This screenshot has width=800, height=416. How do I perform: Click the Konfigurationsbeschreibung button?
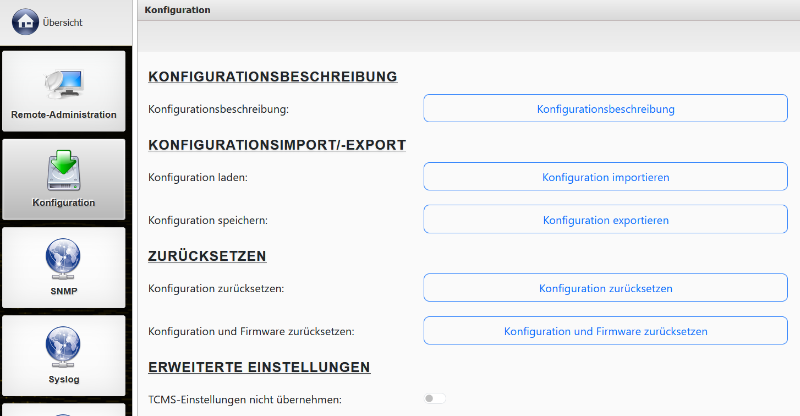click(605, 108)
